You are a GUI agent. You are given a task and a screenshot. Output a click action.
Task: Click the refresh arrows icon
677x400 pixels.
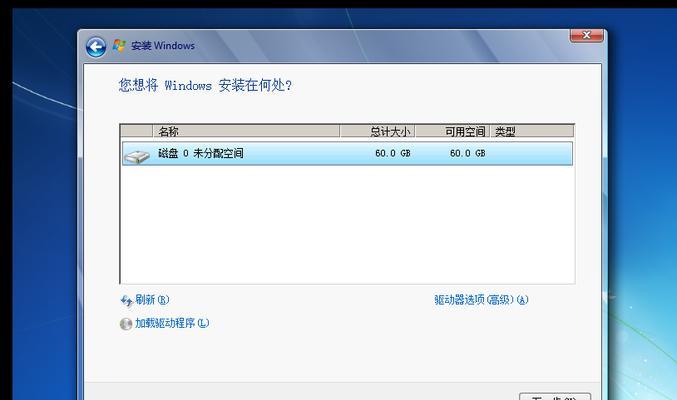pyautogui.click(x=126, y=300)
